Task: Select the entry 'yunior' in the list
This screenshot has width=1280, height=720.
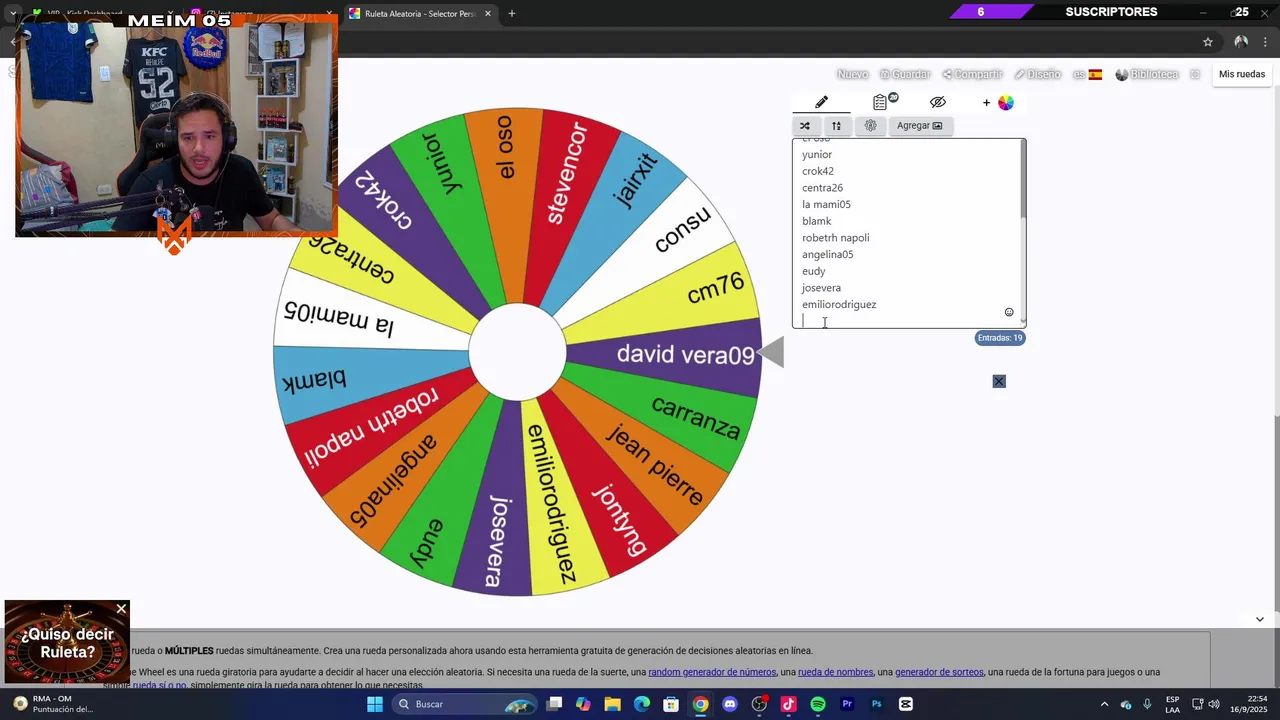Action: 817,154
